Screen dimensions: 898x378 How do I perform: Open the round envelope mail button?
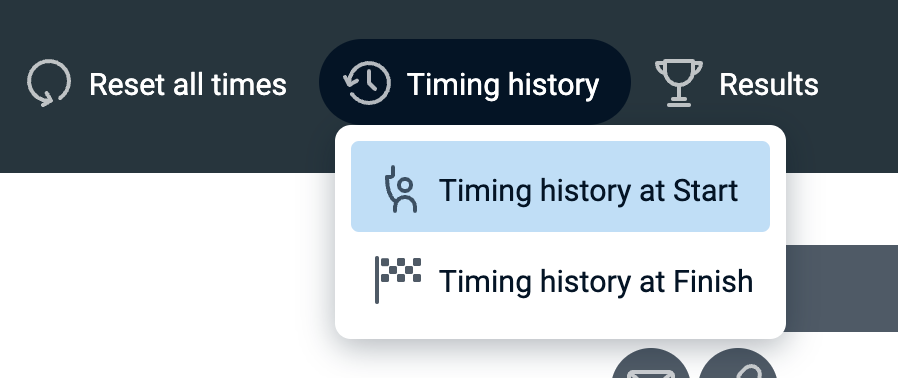click(x=651, y=367)
